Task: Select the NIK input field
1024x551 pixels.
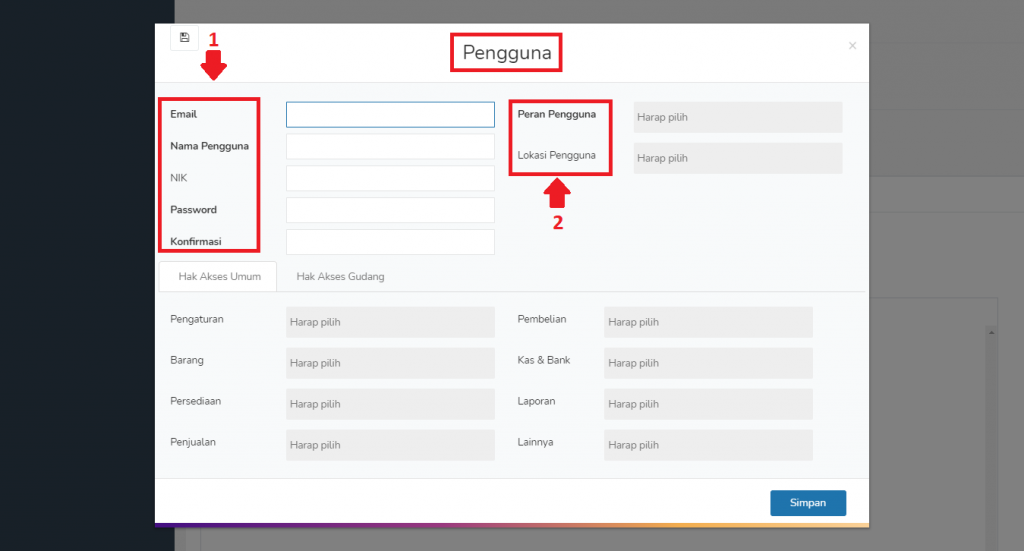Action: 390,178
